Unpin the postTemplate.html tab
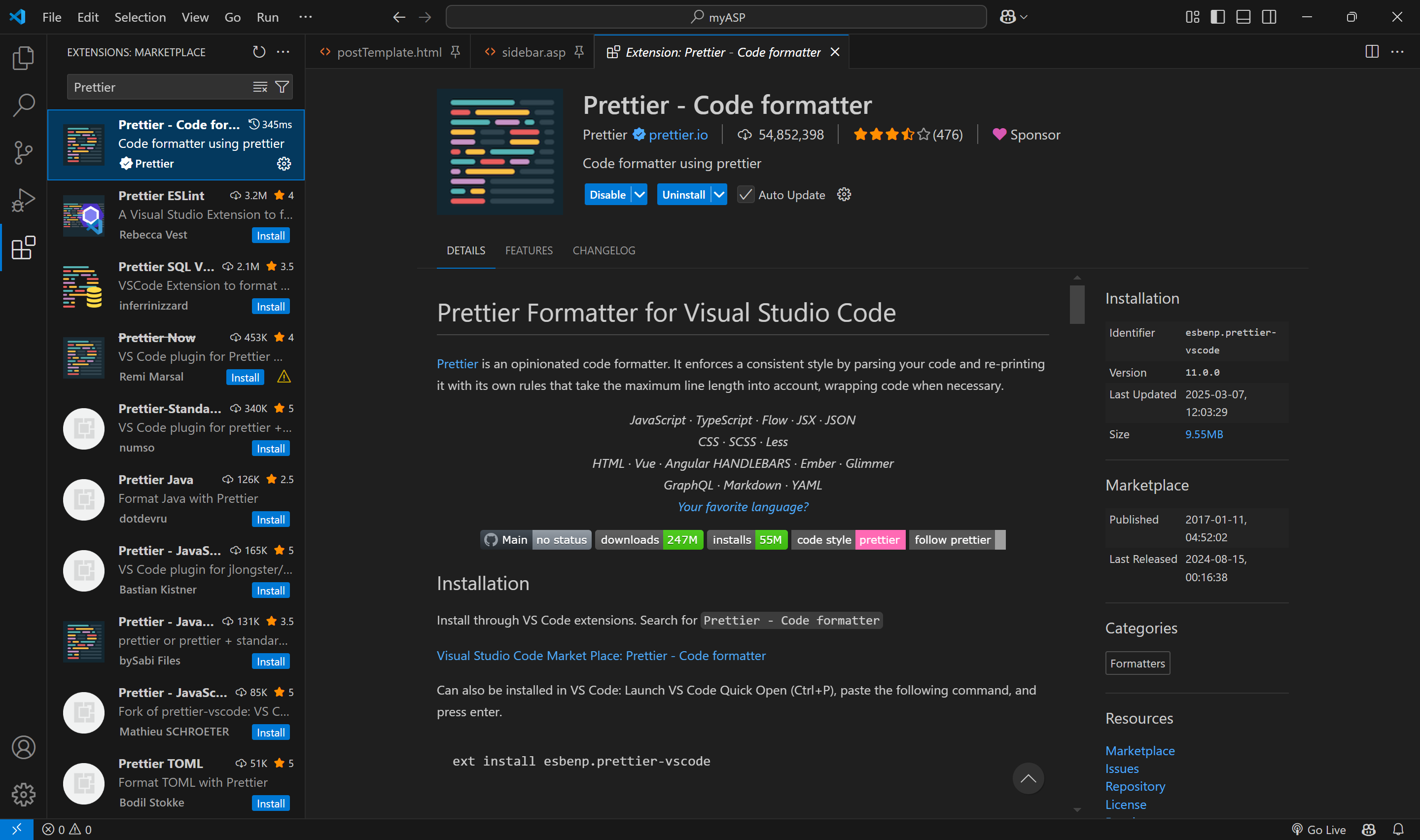The width and height of the screenshot is (1420, 840). pos(455,52)
